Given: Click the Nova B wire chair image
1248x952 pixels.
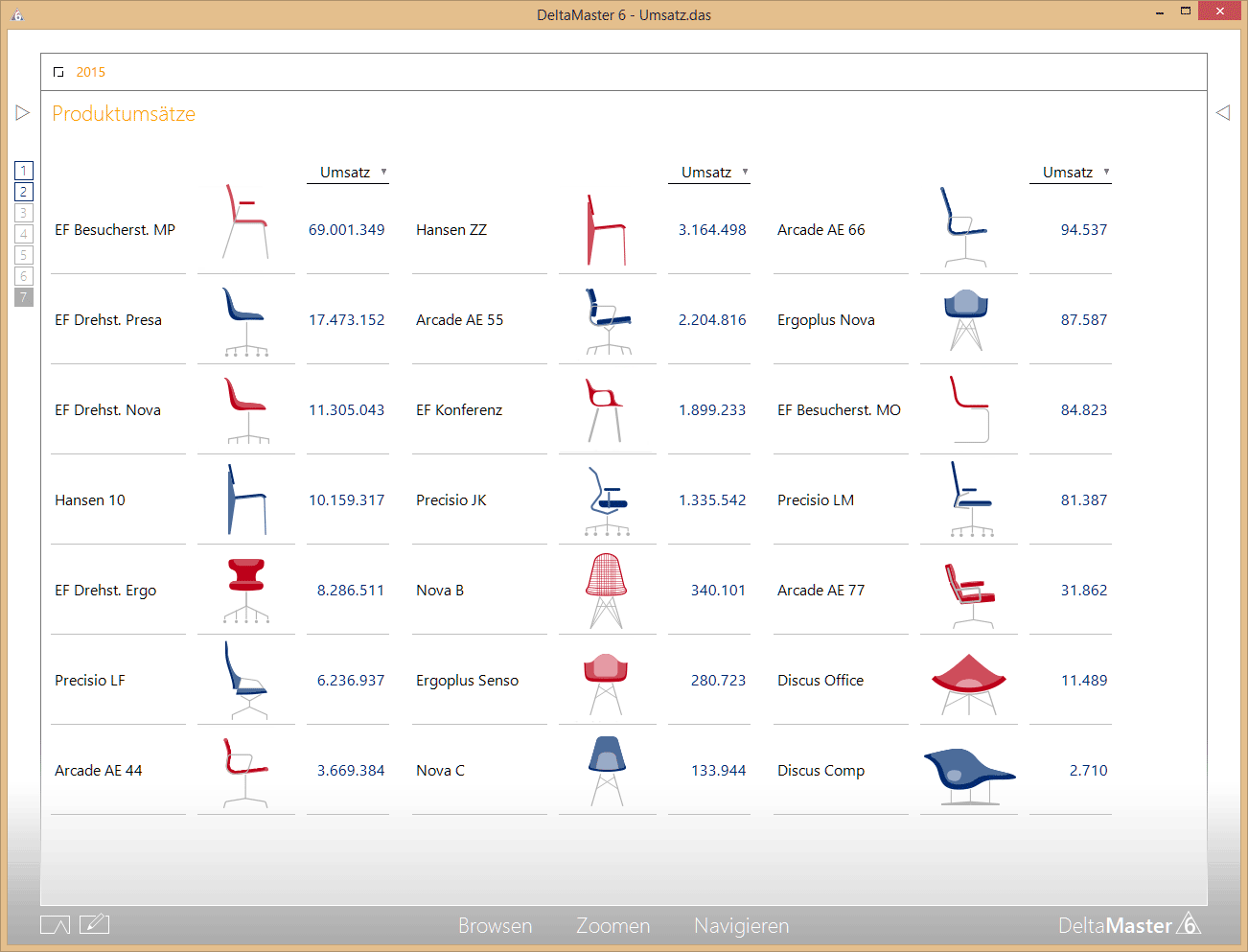Looking at the screenshot, I should point(606,590).
